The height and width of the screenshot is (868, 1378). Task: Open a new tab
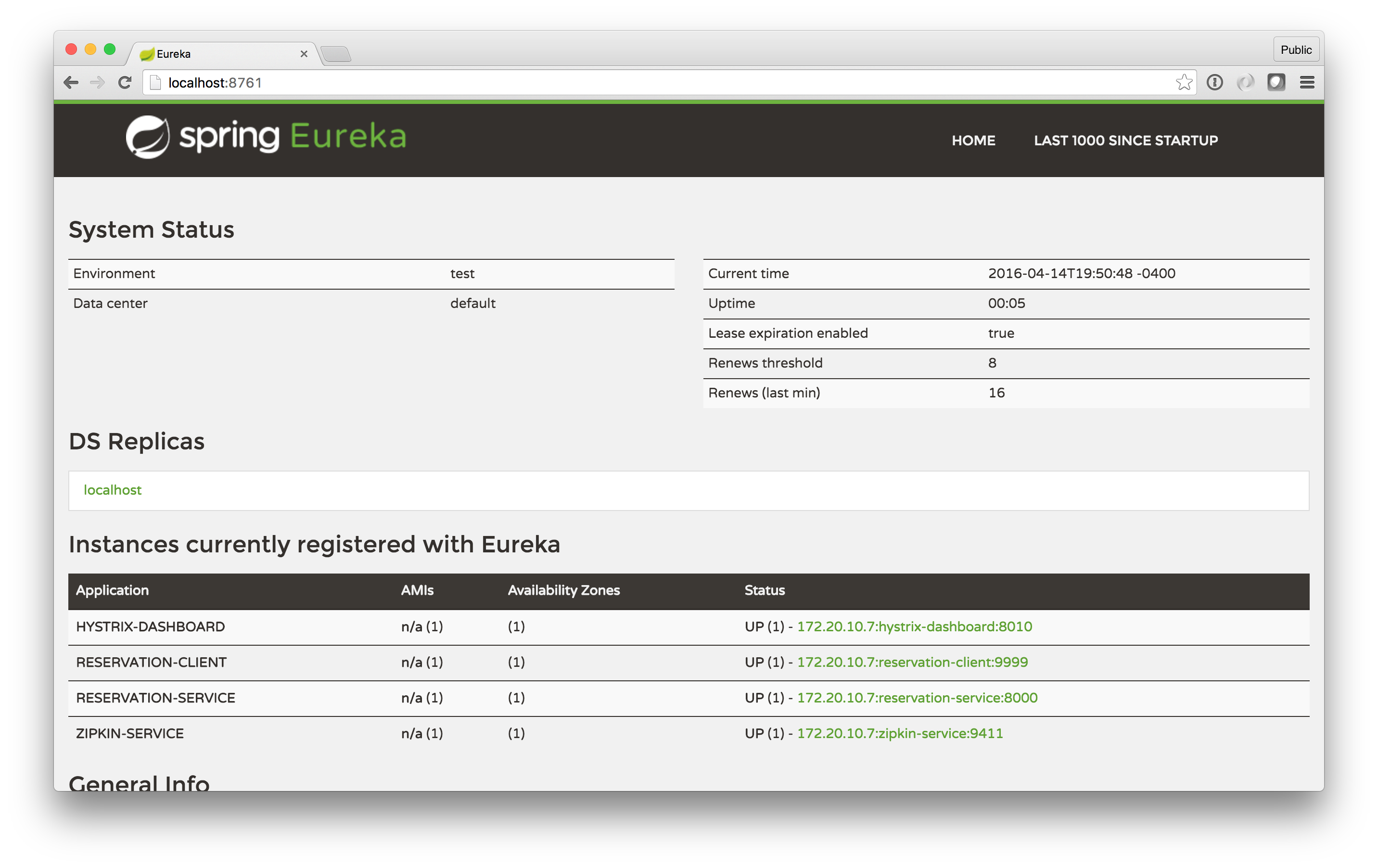click(x=336, y=54)
